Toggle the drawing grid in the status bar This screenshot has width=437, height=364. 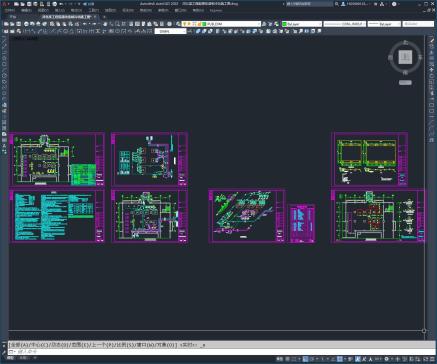click(x=287, y=359)
